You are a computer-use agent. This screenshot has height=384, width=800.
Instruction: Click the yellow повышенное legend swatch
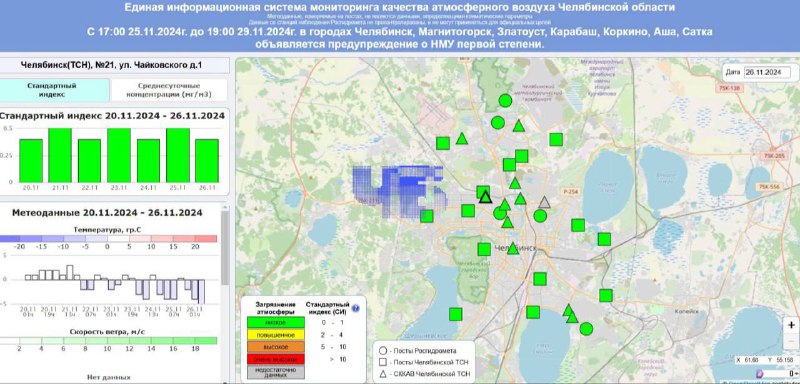(276, 335)
